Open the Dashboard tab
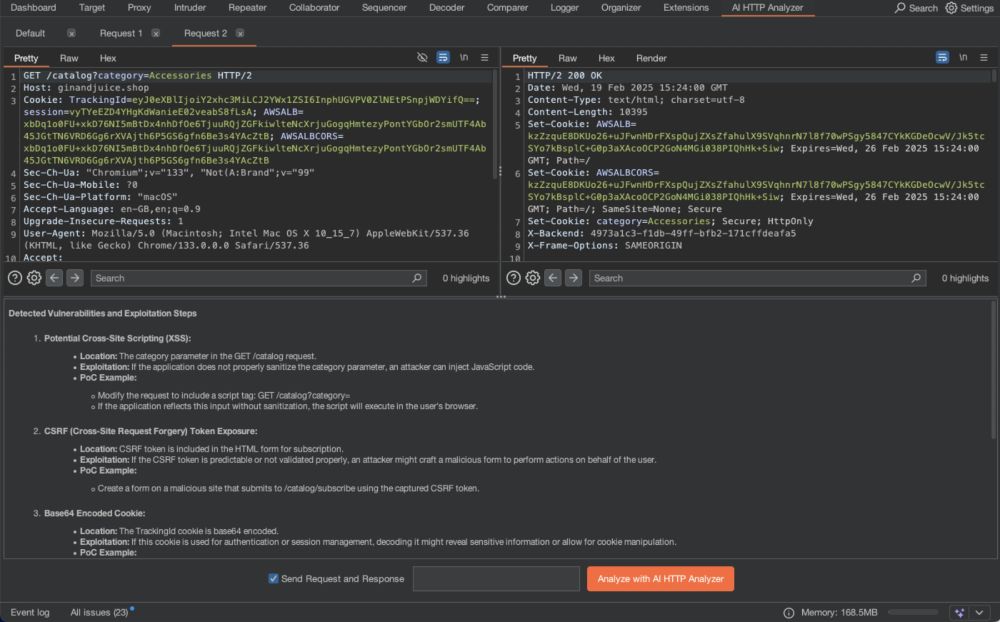The image size is (1000, 622). 33,8
